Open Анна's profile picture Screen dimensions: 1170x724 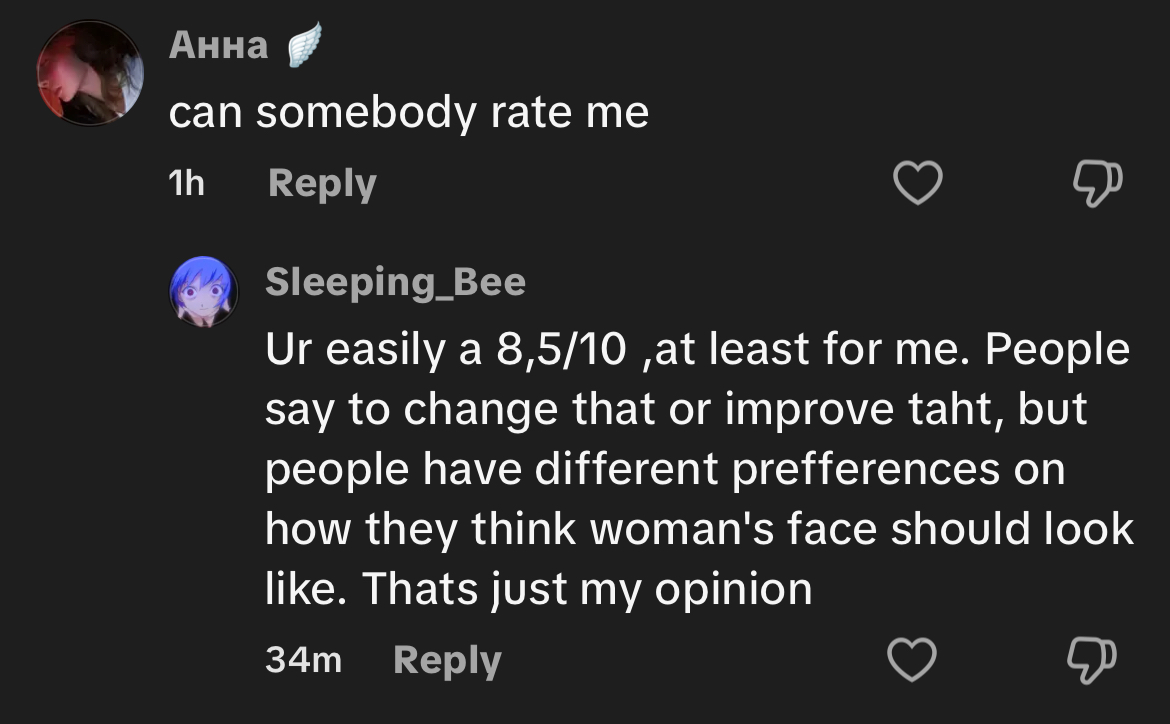pos(90,73)
